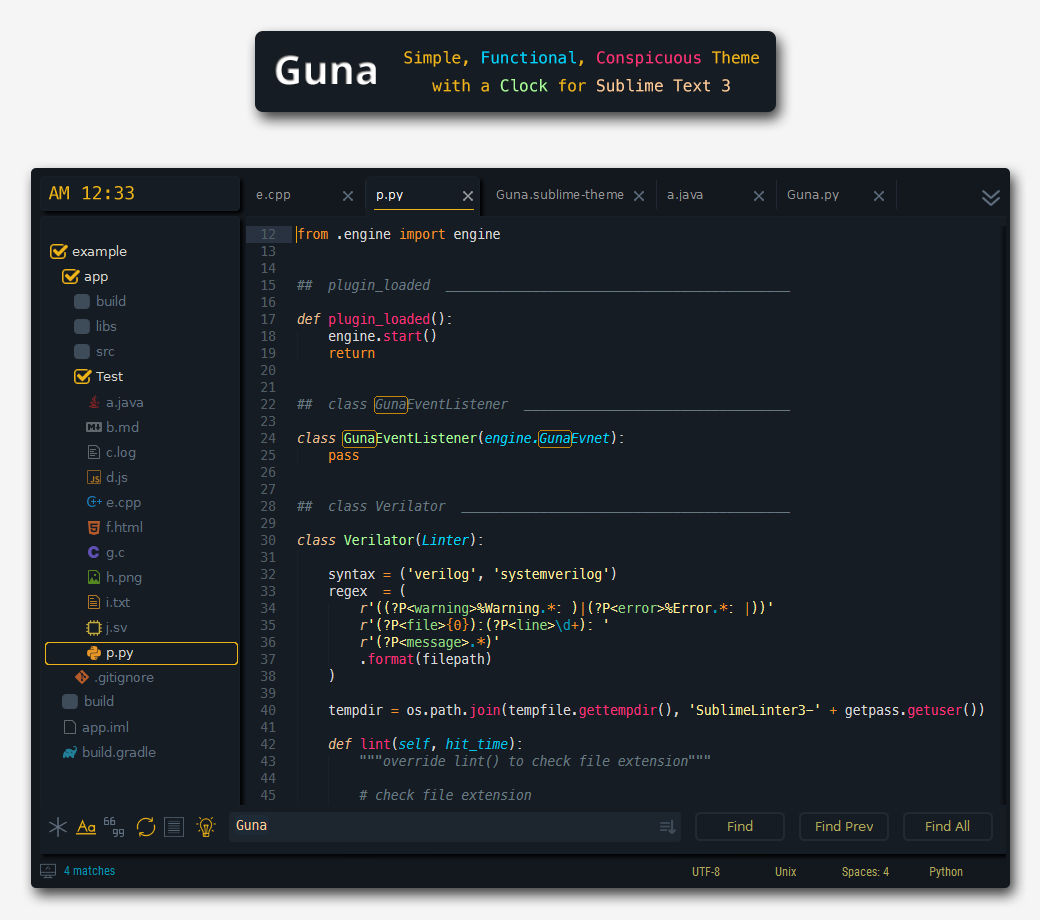Click the highlighted Guna match on line 22
This screenshot has width=1040, height=920.
pyautogui.click(x=391, y=404)
